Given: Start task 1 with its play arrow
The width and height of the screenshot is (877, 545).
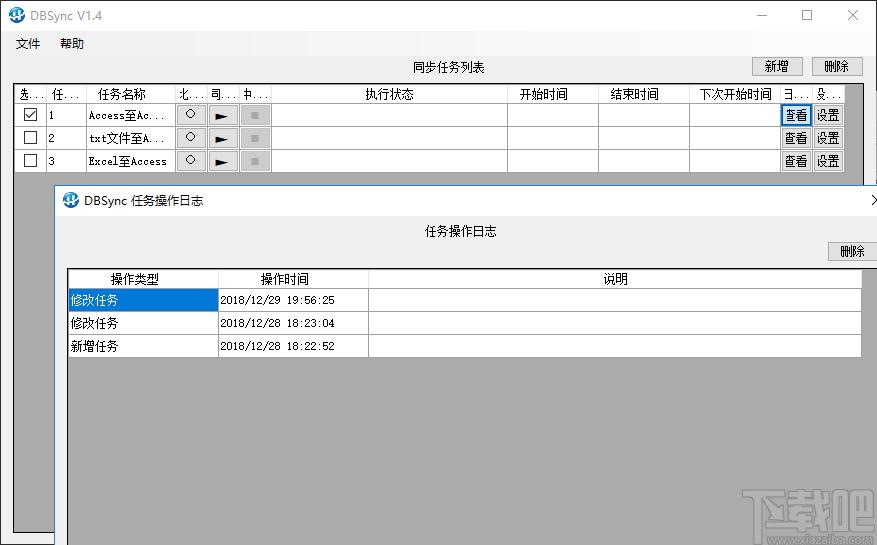Looking at the screenshot, I should 223,115.
